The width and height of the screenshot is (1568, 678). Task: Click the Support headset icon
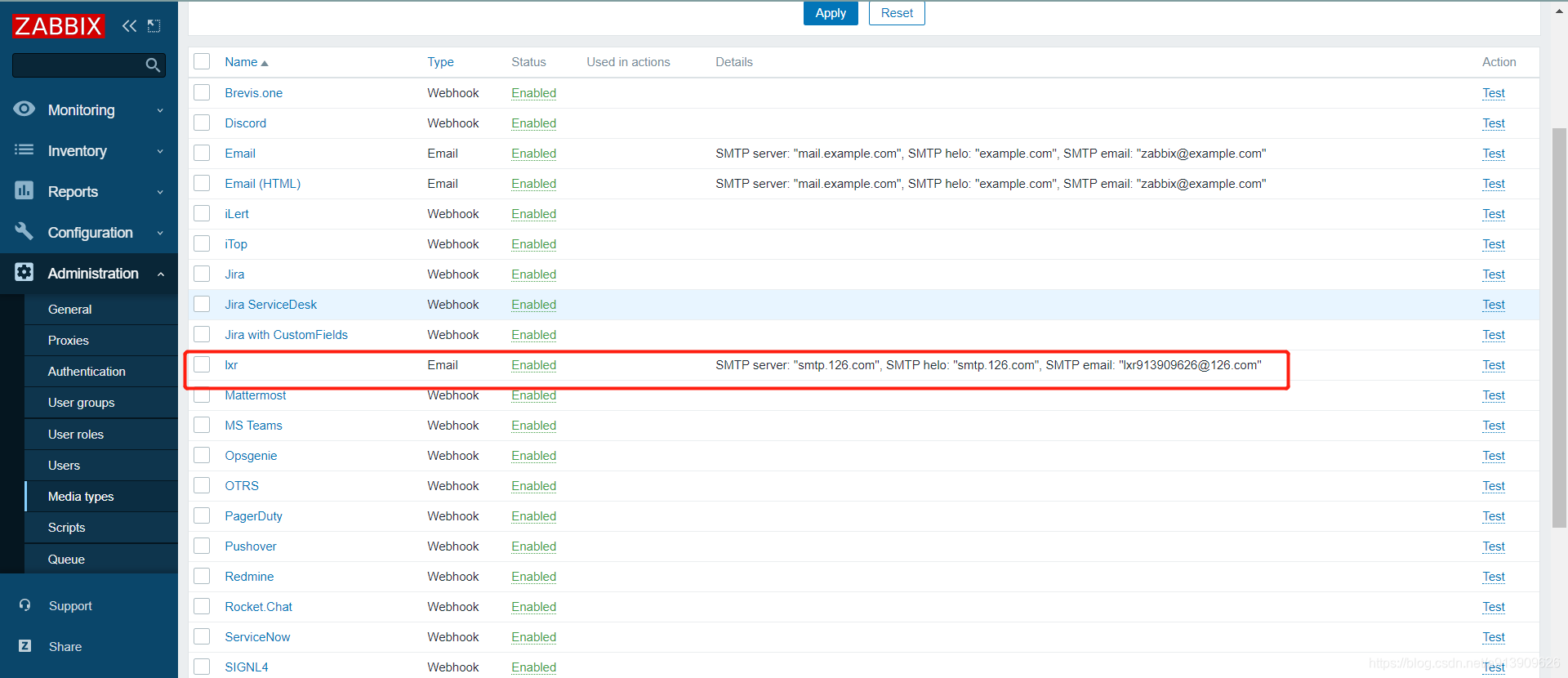[x=24, y=605]
